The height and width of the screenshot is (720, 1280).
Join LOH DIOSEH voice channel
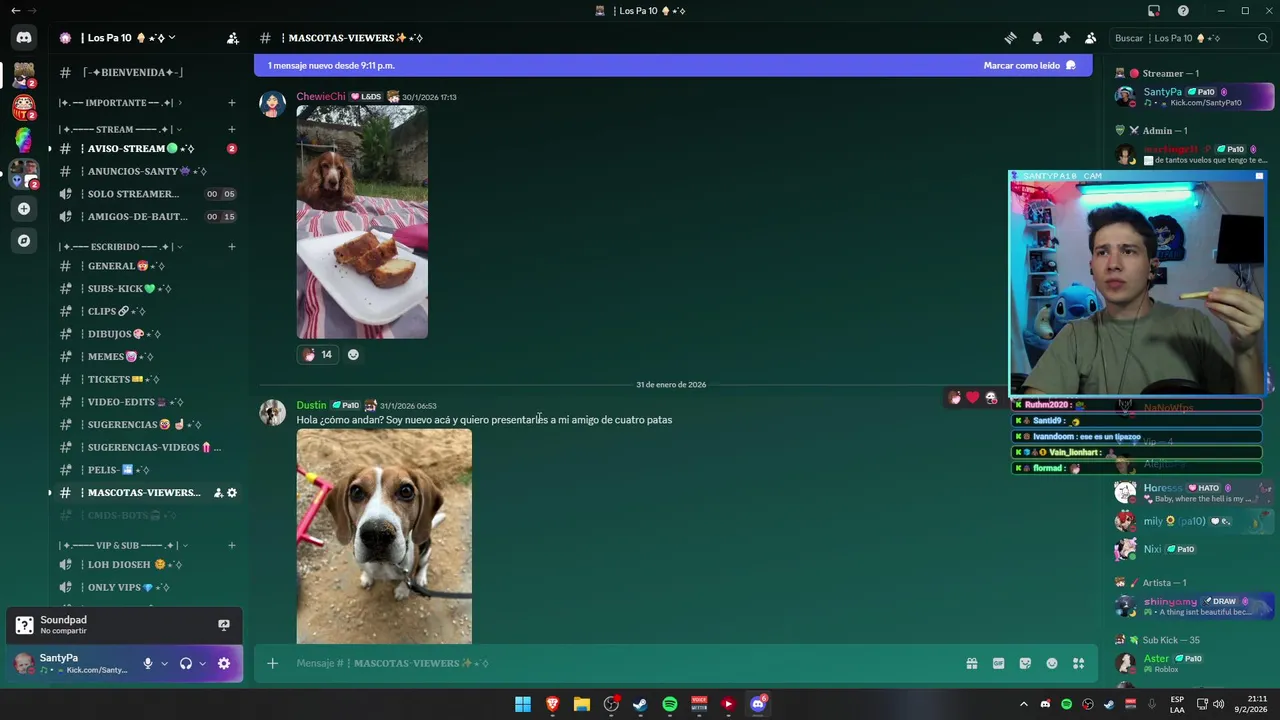coord(148,564)
